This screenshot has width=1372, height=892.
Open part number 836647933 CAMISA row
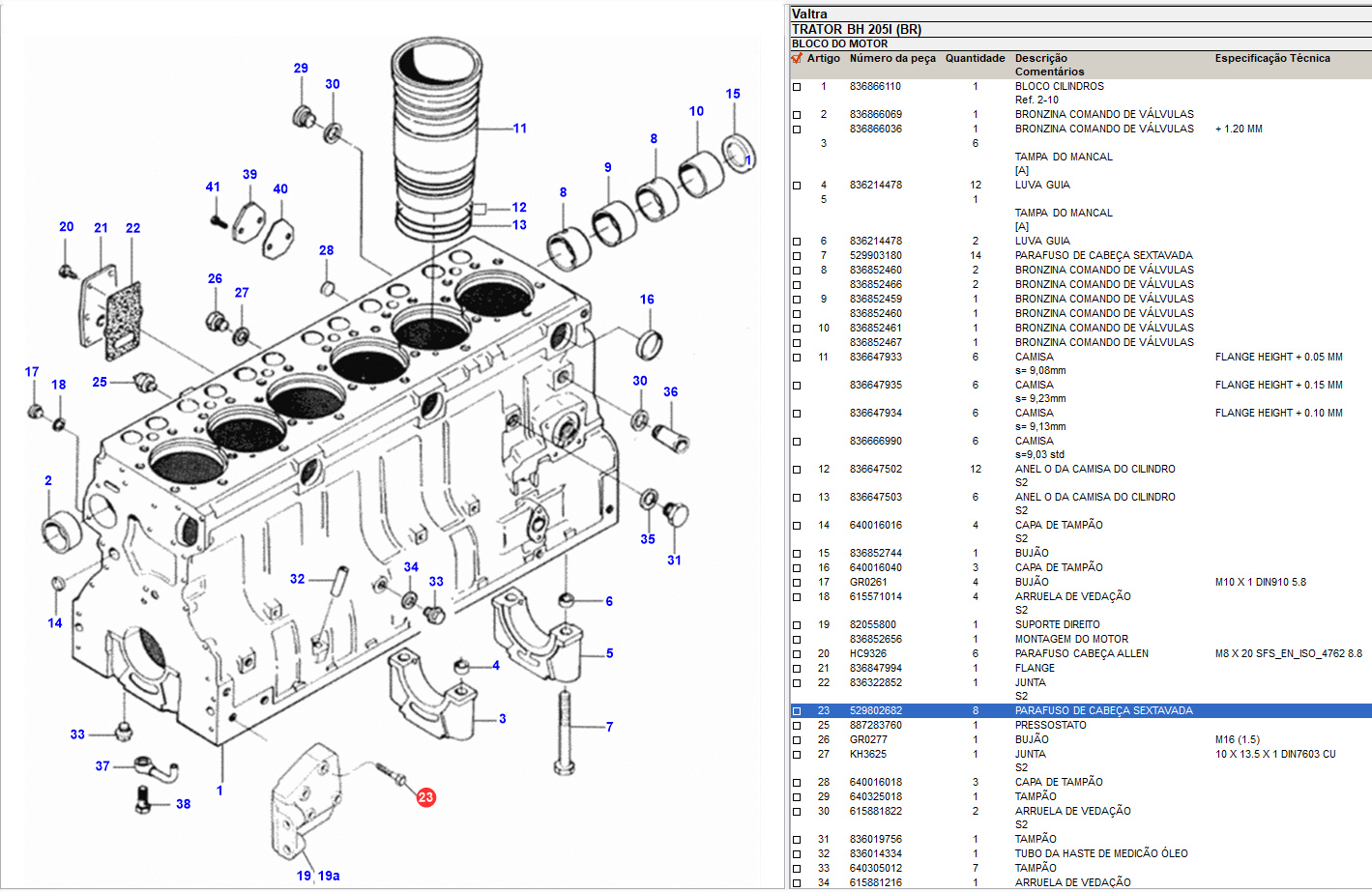(875, 357)
